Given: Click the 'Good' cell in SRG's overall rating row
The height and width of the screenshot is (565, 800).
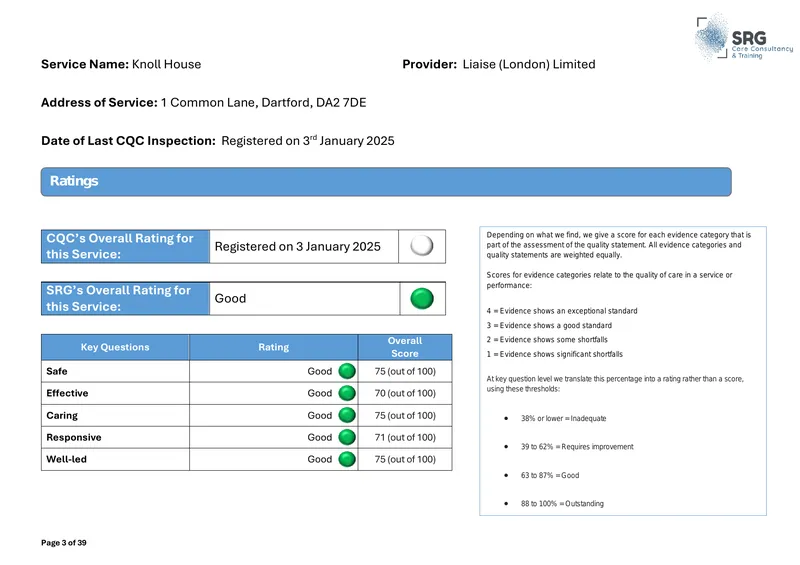Looking at the screenshot, I should pyautogui.click(x=305, y=299).
